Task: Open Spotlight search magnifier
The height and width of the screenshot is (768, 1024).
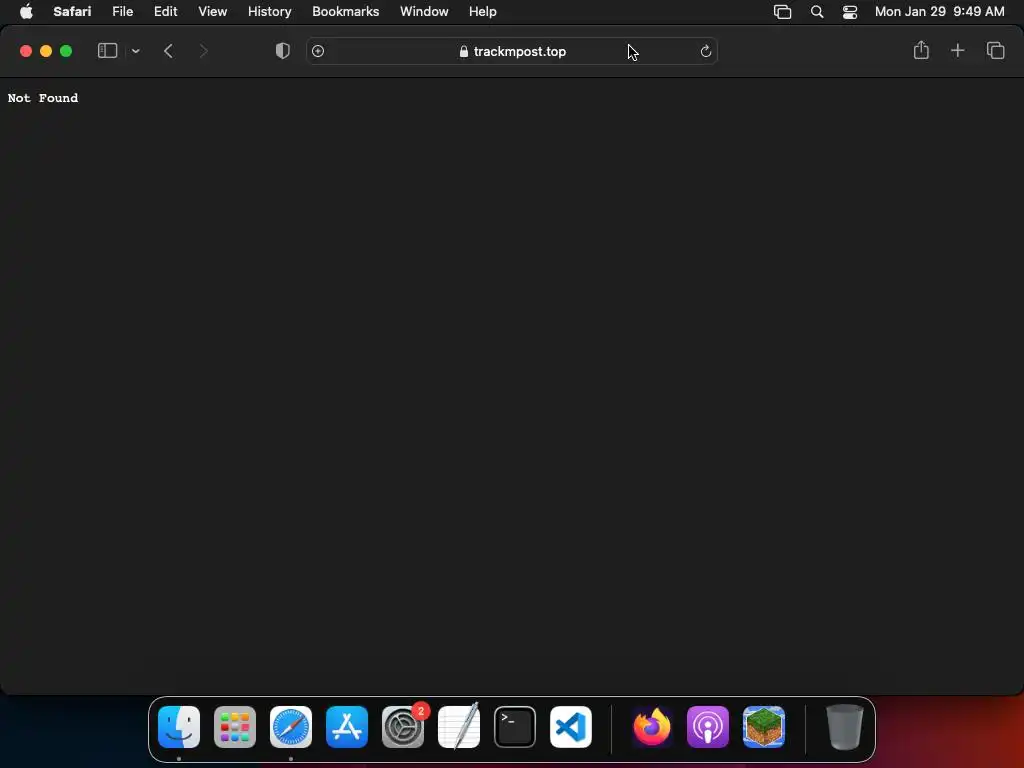Action: pos(816,12)
